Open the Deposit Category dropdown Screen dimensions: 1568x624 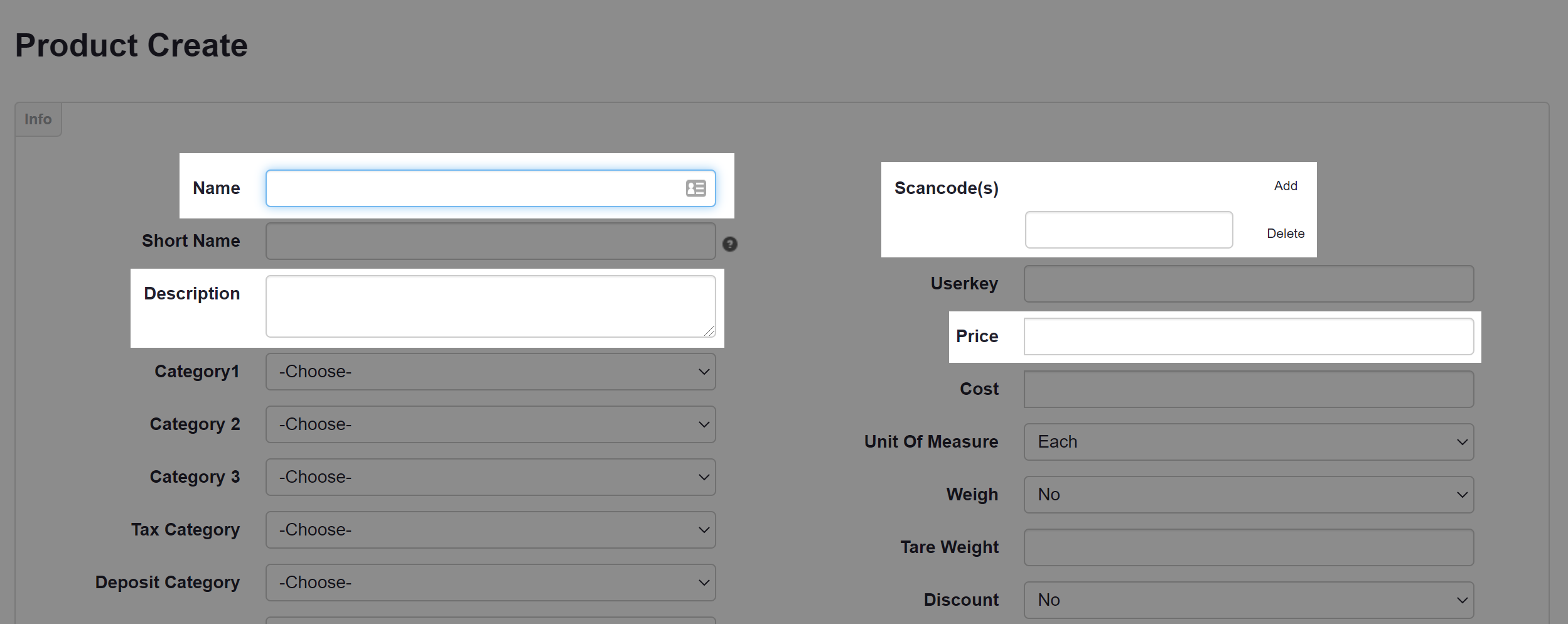click(x=490, y=583)
